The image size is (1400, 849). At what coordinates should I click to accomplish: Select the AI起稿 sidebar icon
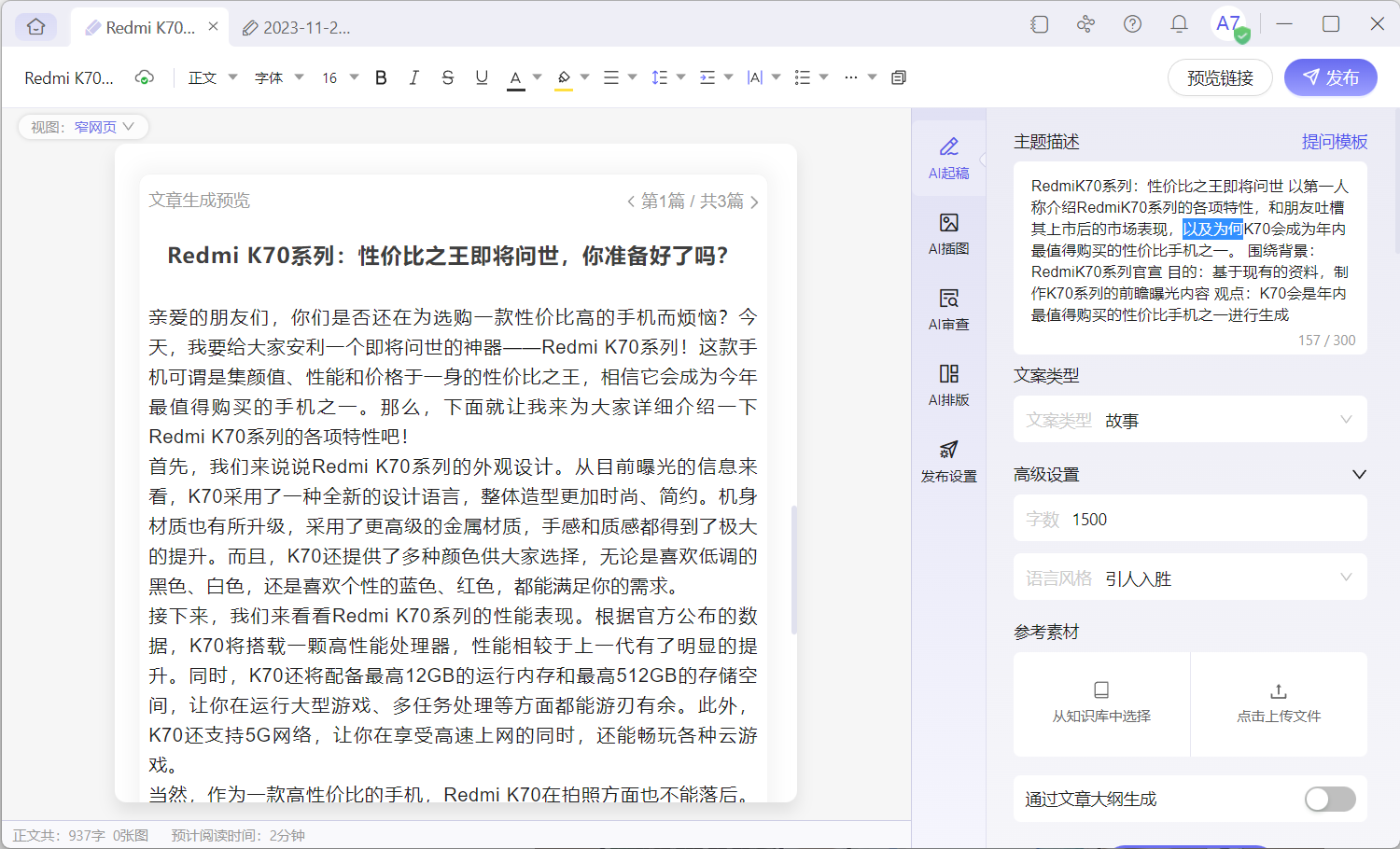(x=948, y=157)
